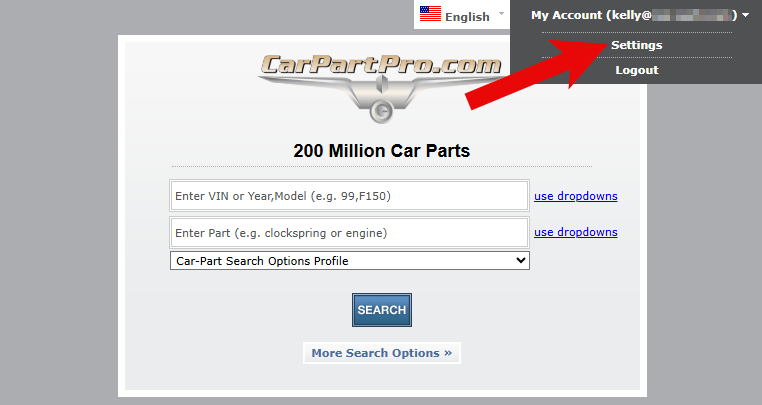Click the US flag icon
762x405 pixels.
click(x=431, y=15)
